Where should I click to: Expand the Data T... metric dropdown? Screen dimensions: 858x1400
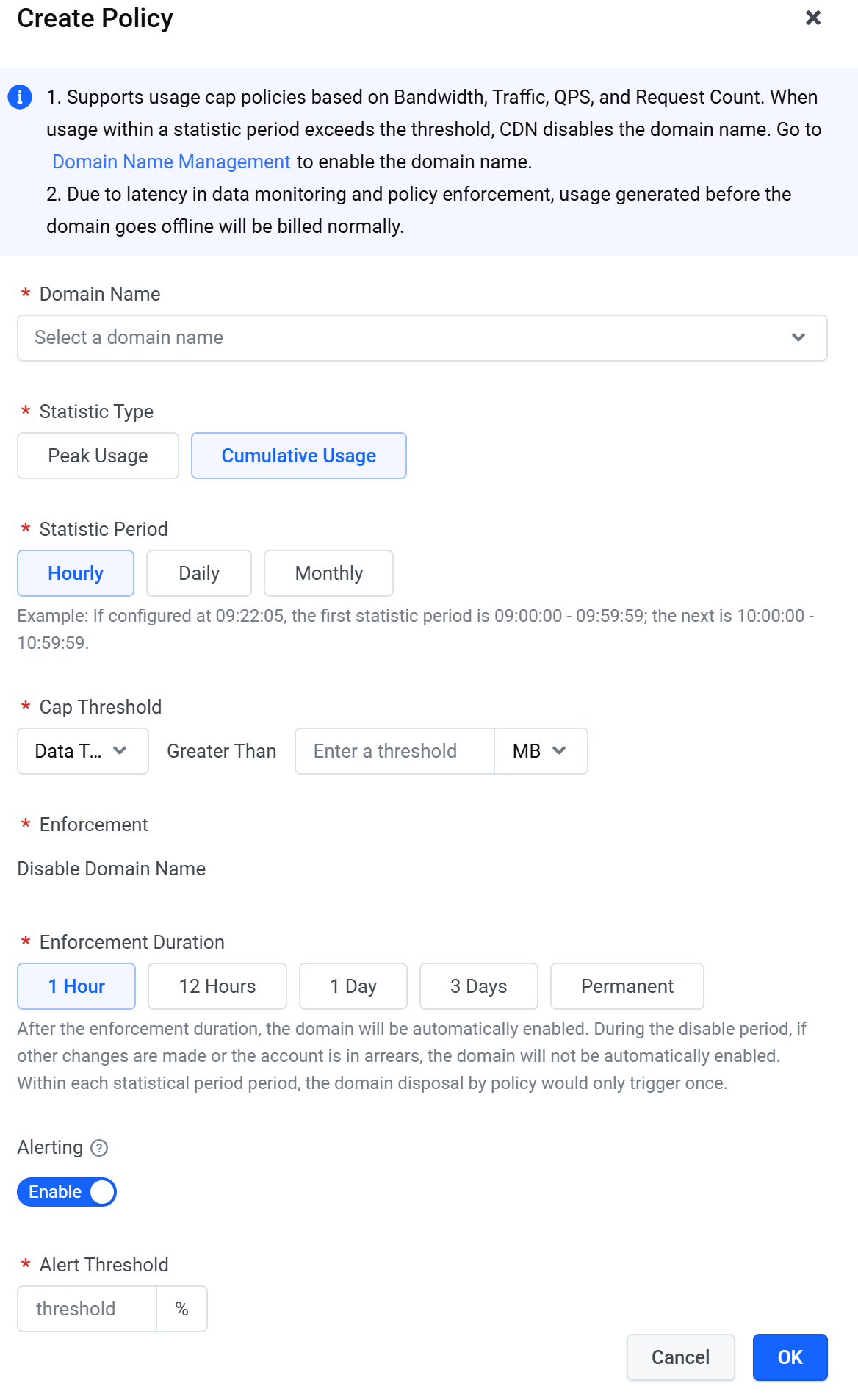tap(82, 751)
